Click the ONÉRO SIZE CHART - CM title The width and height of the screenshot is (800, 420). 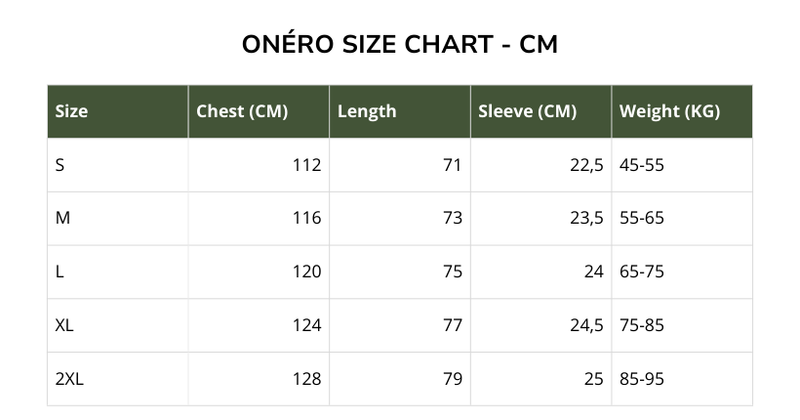tap(400, 45)
